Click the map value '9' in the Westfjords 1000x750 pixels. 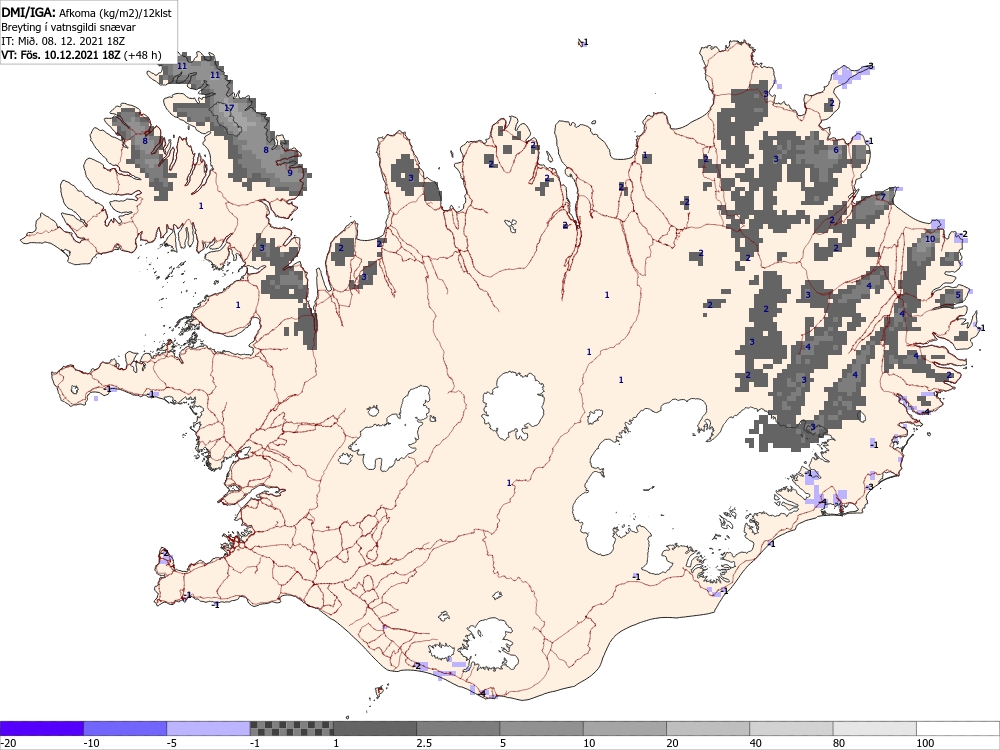click(290, 173)
